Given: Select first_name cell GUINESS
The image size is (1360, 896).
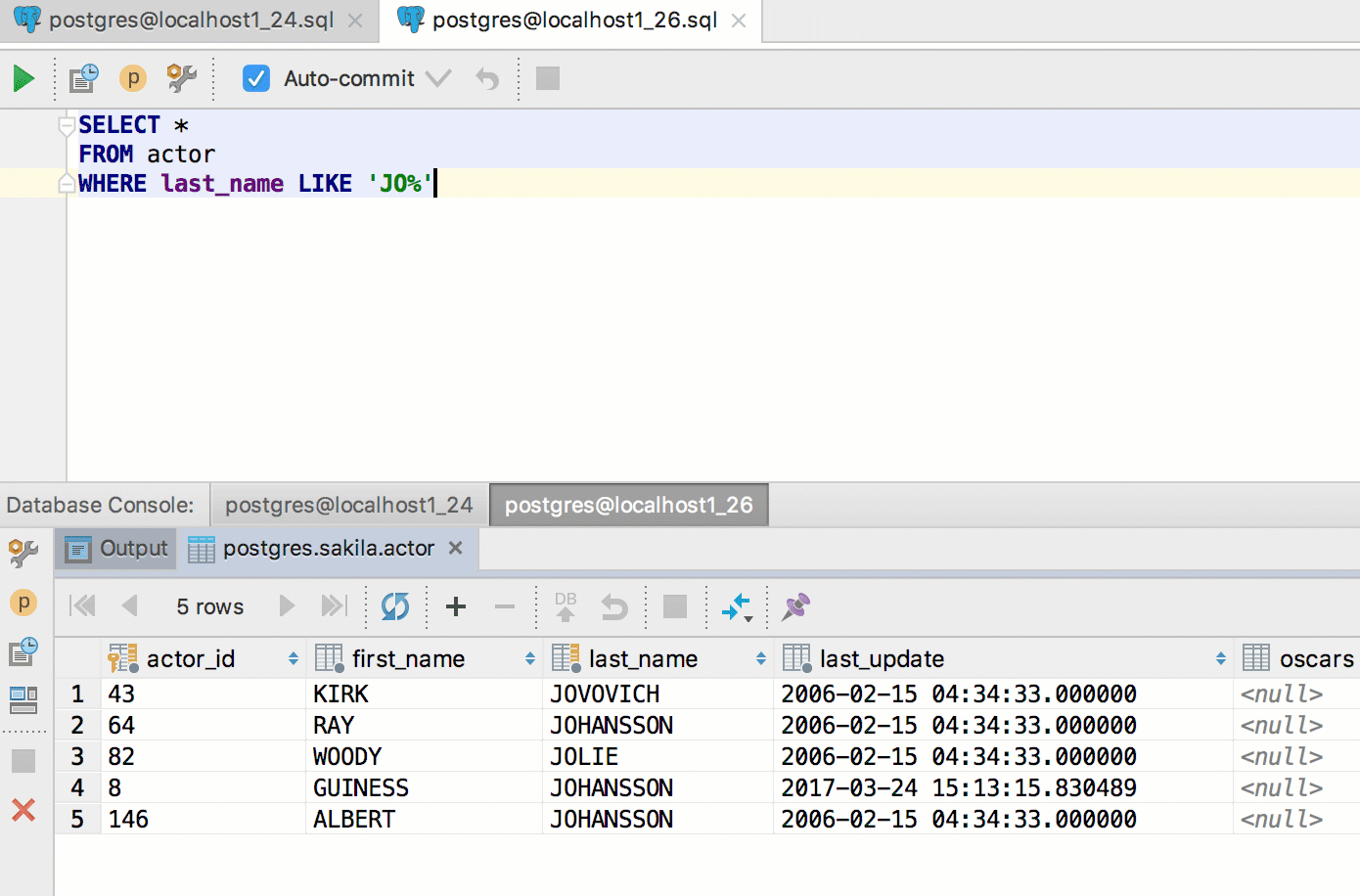Looking at the screenshot, I should [x=425, y=788].
